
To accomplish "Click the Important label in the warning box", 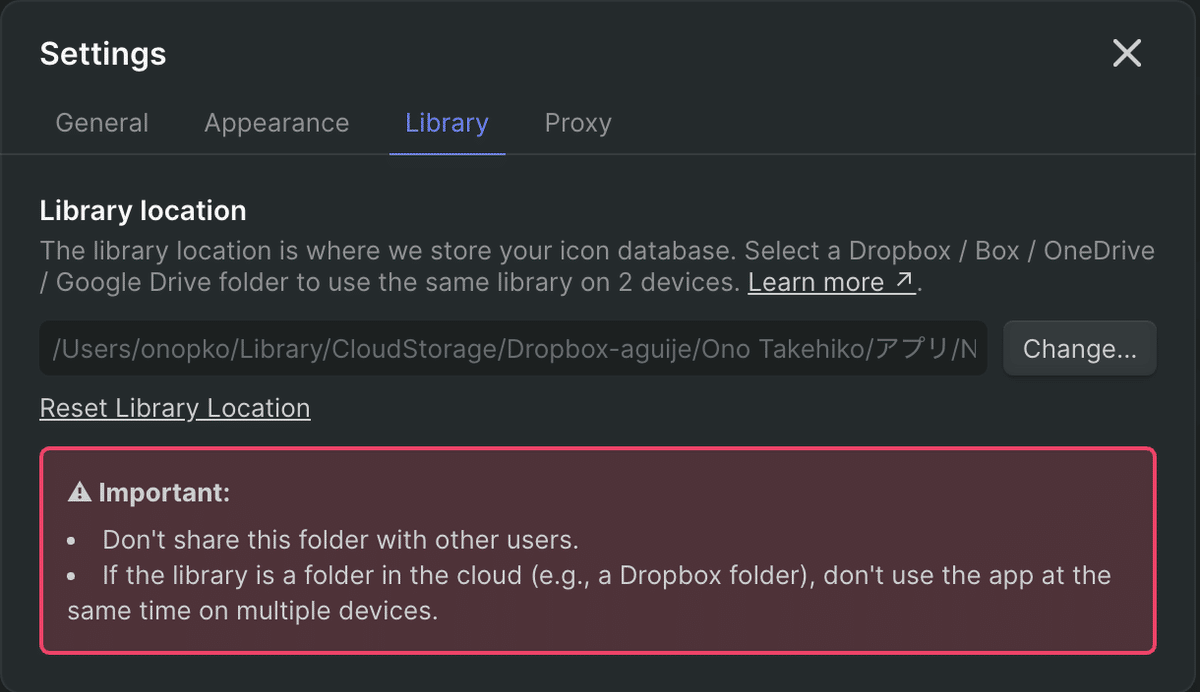I will 164,493.
